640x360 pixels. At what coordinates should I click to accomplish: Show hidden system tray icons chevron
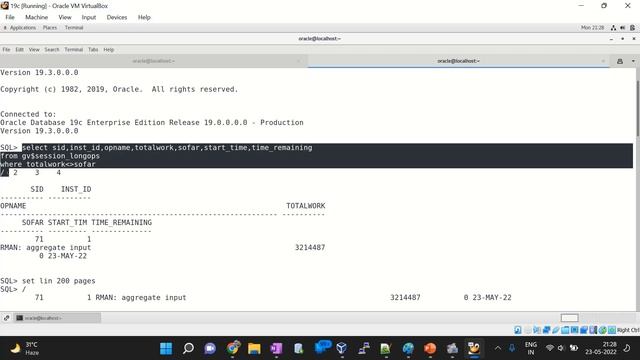498,348
